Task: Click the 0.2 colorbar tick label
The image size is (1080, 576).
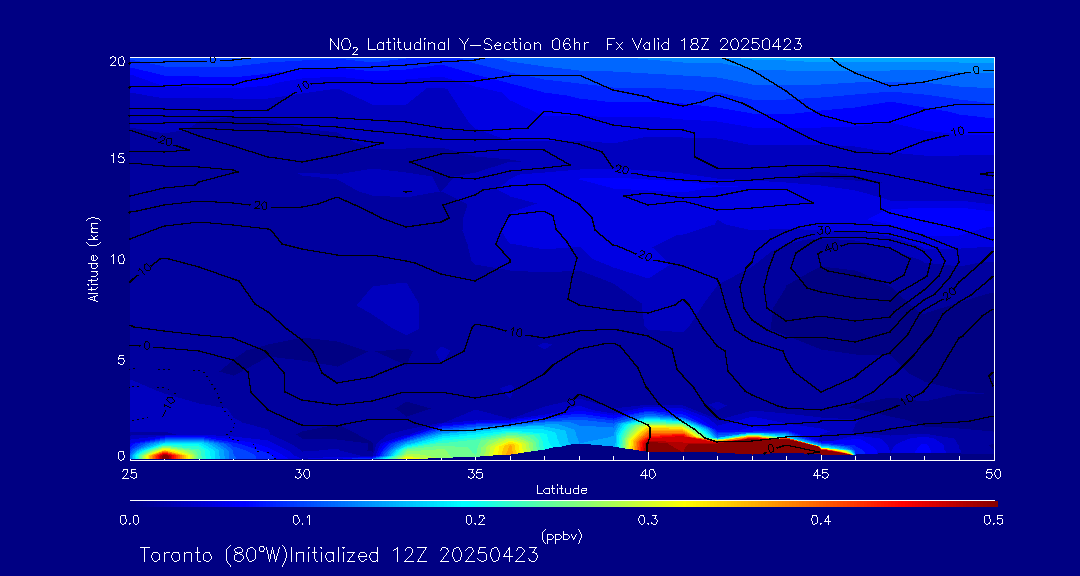Action: (476, 520)
